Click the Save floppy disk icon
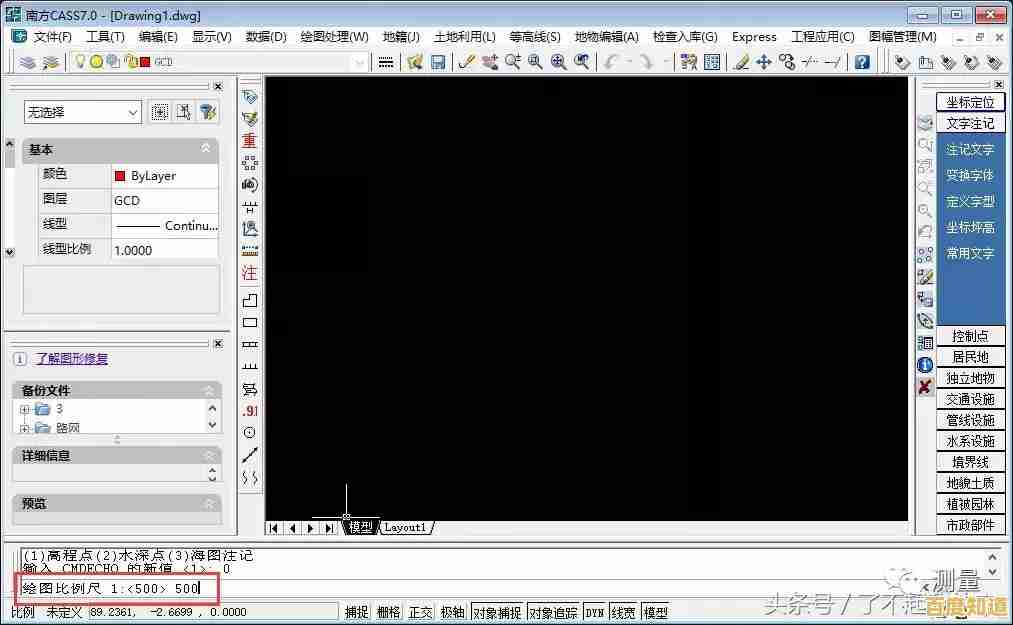This screenshot has width=1013, height=625. 438,62
